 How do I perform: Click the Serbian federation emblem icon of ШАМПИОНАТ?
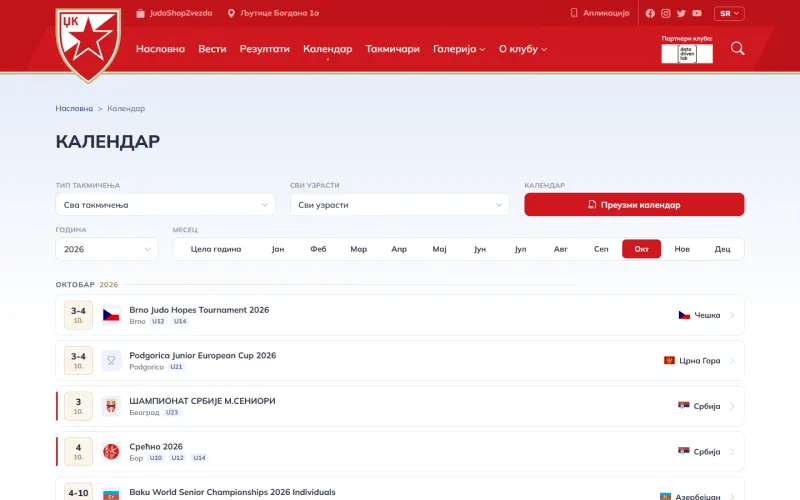click(x=111, y=406)
